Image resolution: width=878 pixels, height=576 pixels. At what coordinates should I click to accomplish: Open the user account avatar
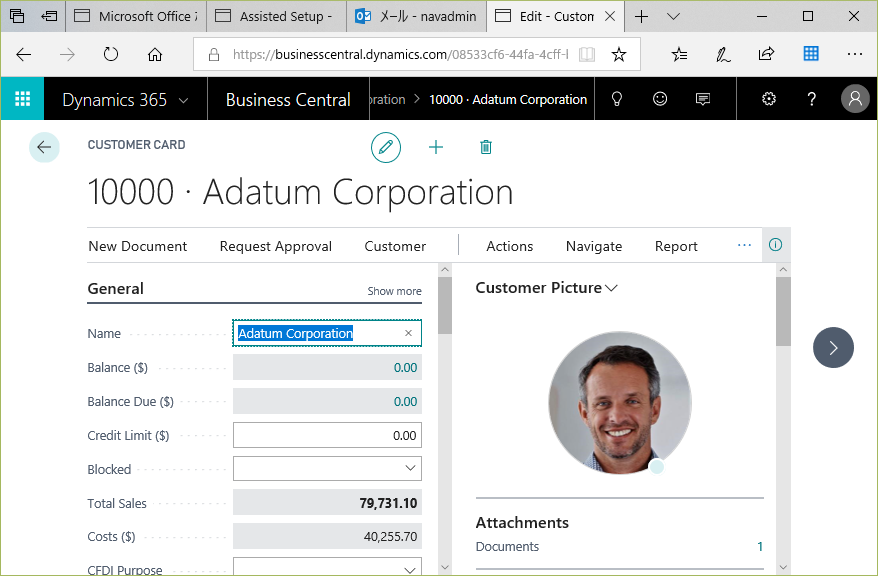click(855, 99)
